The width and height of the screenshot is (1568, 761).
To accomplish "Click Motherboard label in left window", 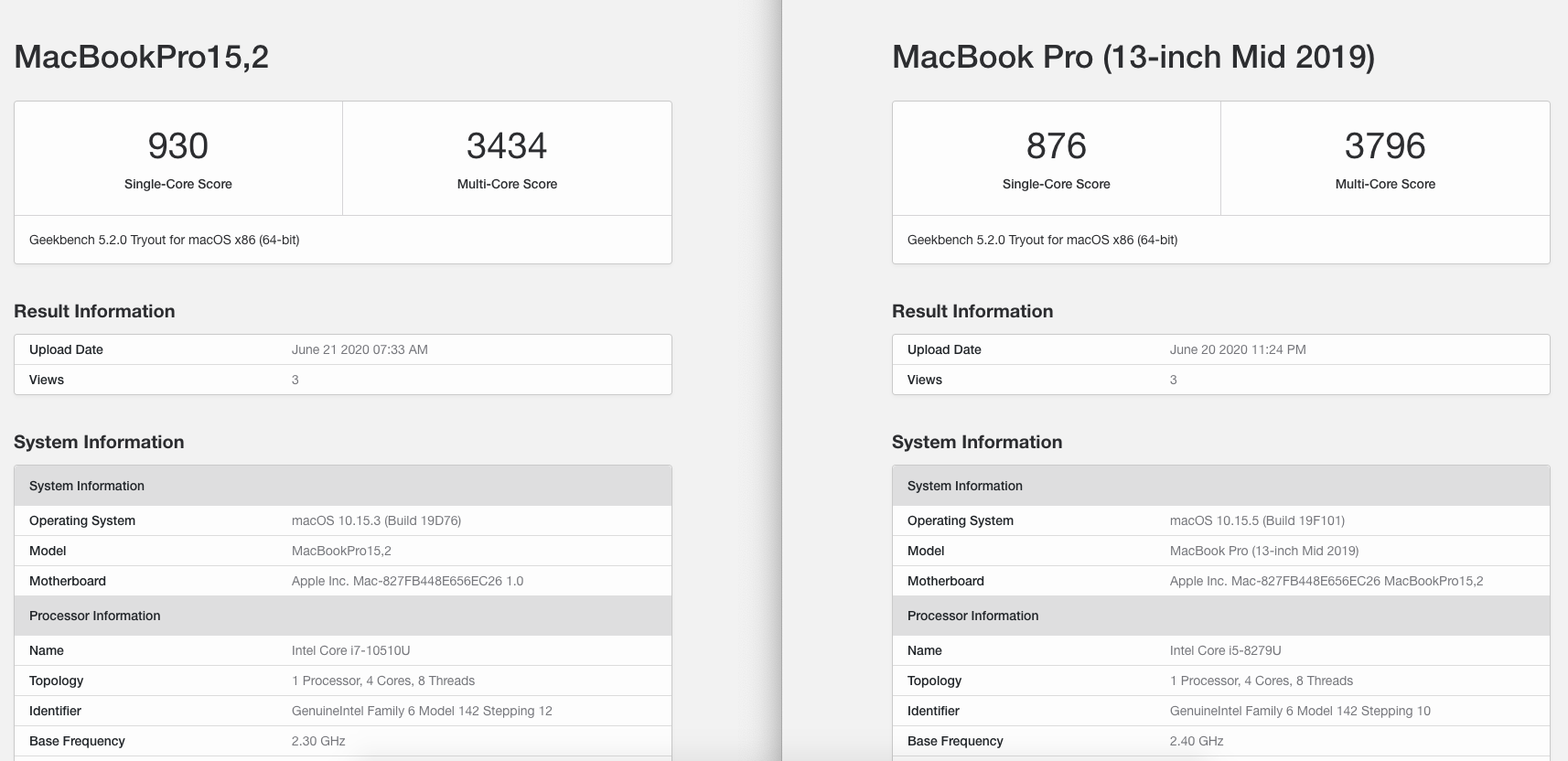I will click(x=68, y=581).
